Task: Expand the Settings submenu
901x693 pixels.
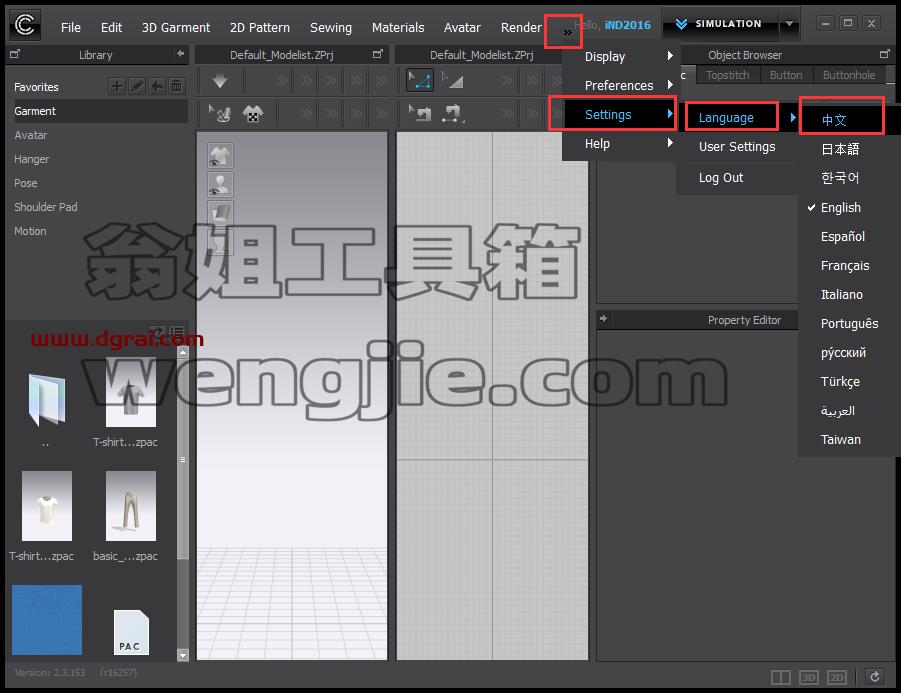Action: pos(621,114)
